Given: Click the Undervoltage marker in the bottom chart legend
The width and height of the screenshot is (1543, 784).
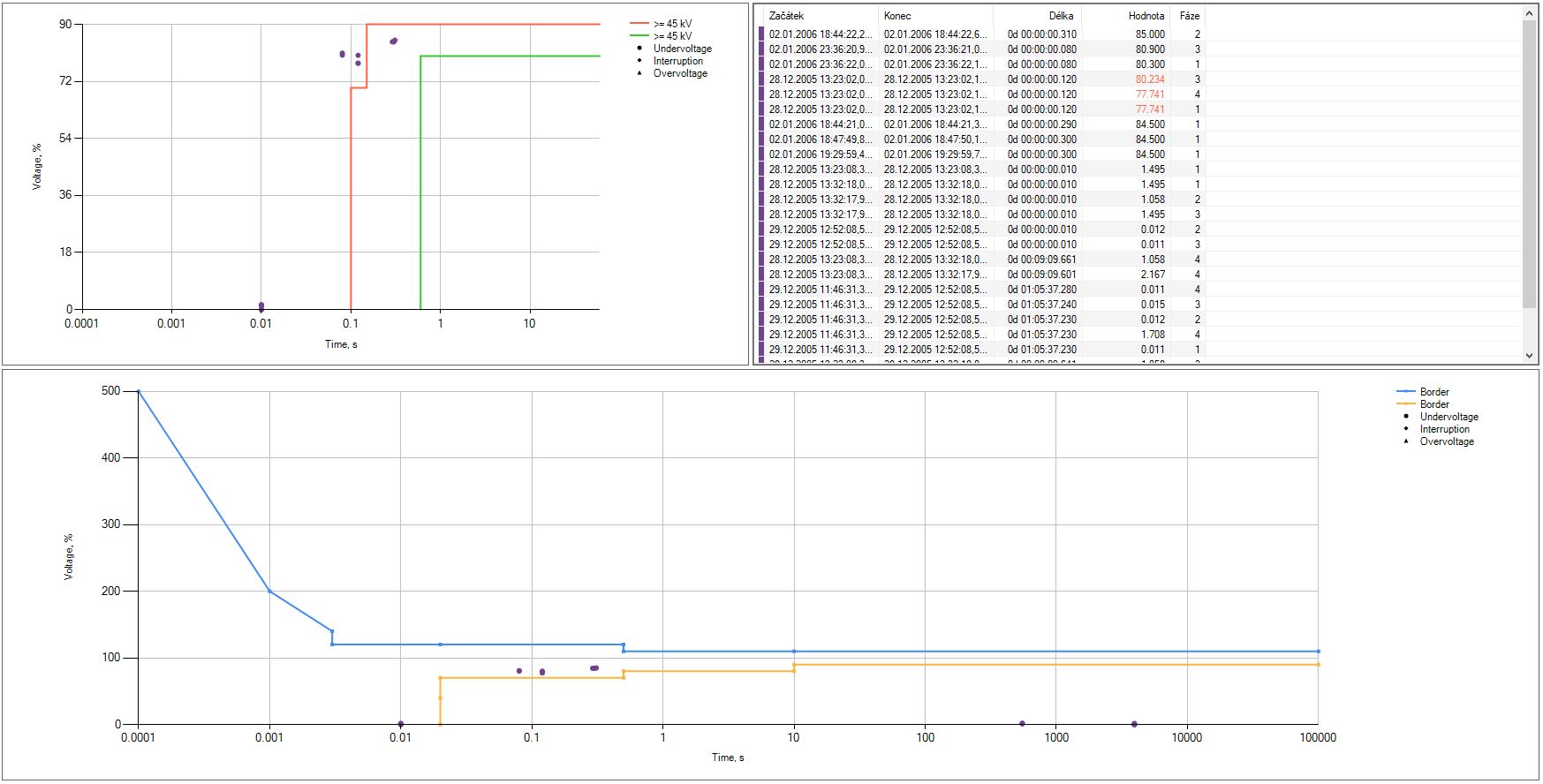Looking at the screenshot, I should pos(1406,417).
